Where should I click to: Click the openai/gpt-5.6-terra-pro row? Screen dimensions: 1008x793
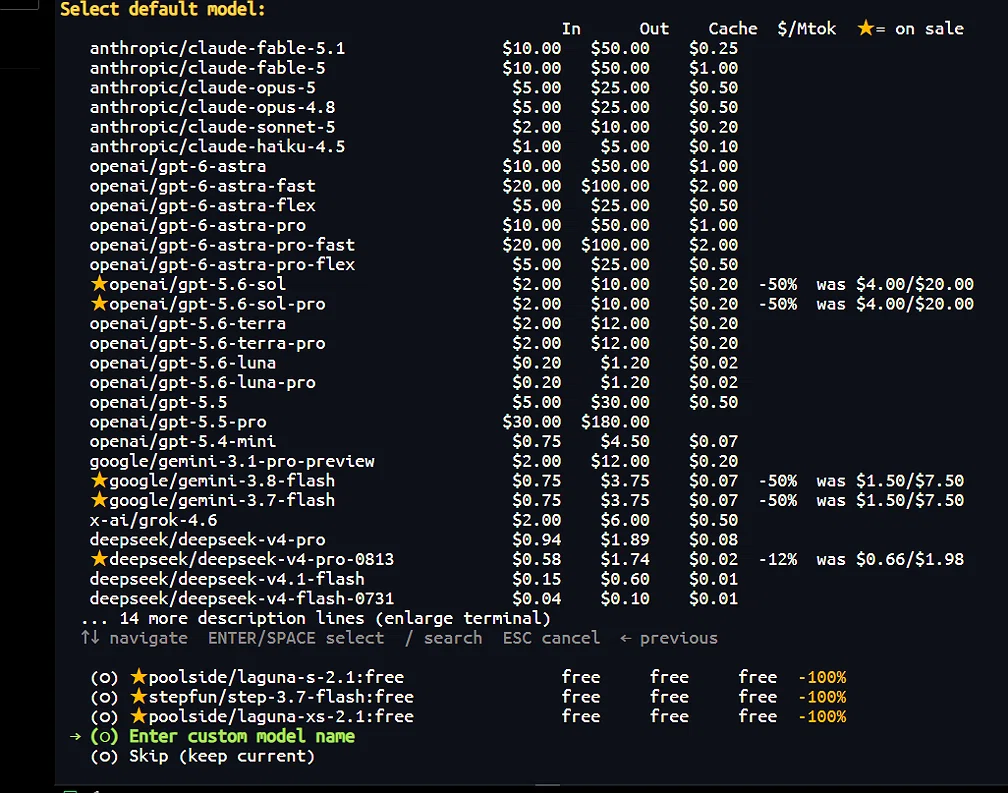(x=414, y=343)
